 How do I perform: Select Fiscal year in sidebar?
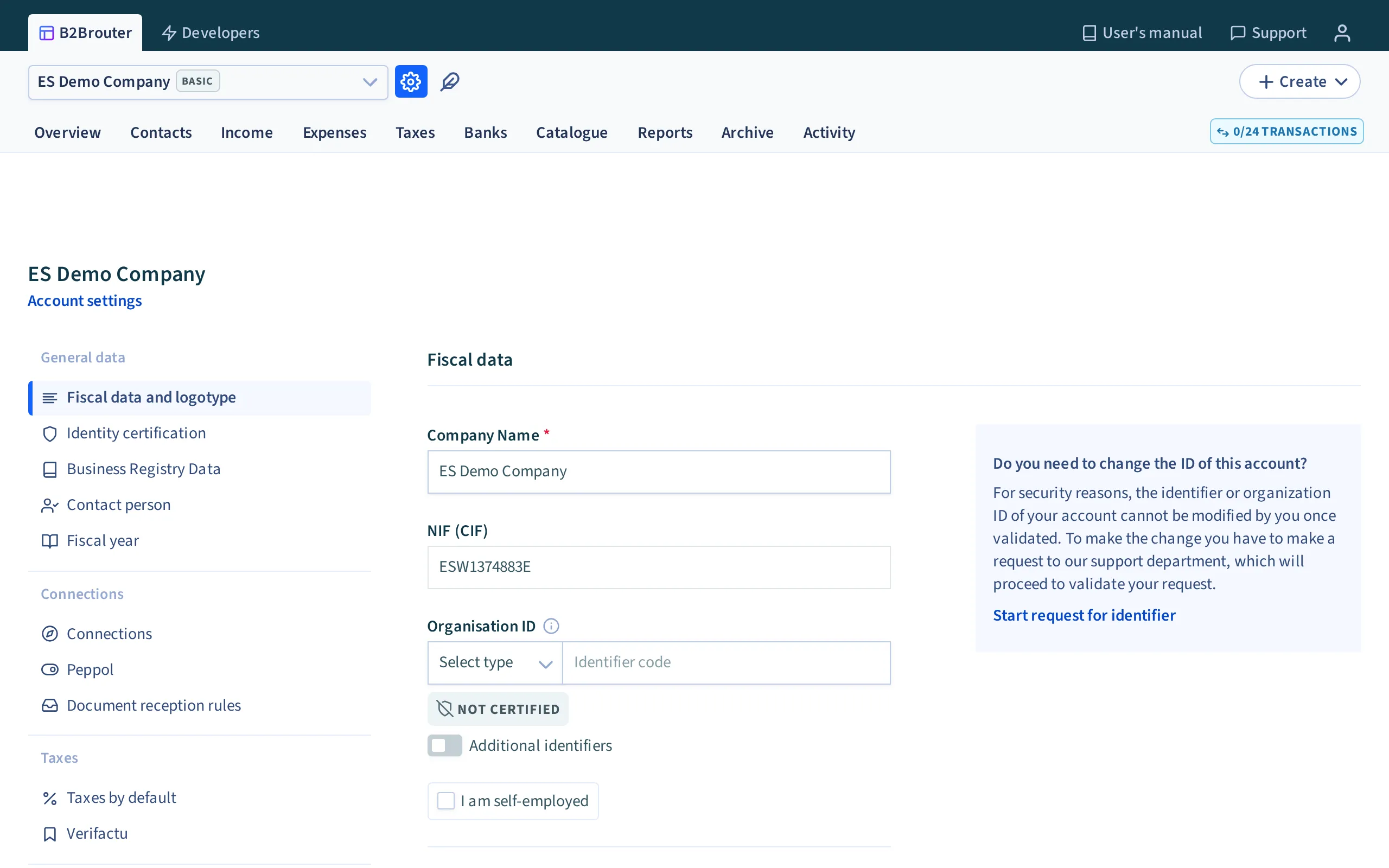pyautogui.click(x=199, y=541)
